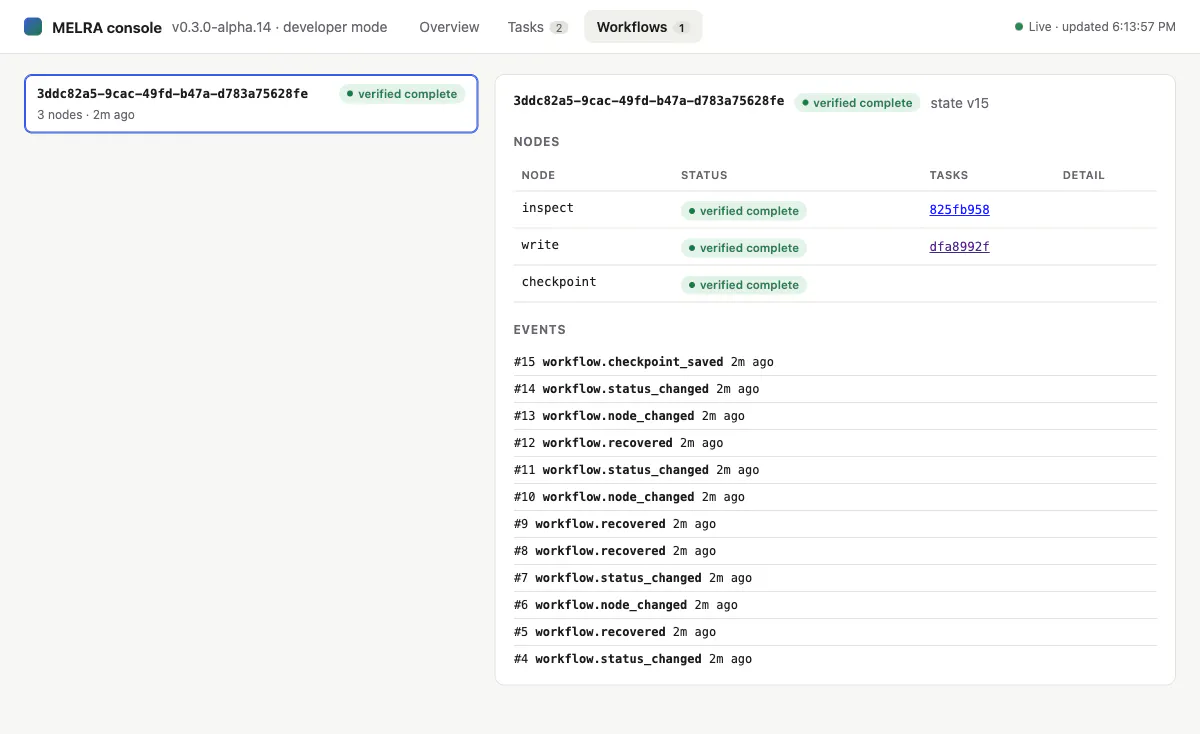Image resolution: width=1200 pixels, height=734 pixels.
Task: Click the checkpoint node name
Action: coord(559,282)
